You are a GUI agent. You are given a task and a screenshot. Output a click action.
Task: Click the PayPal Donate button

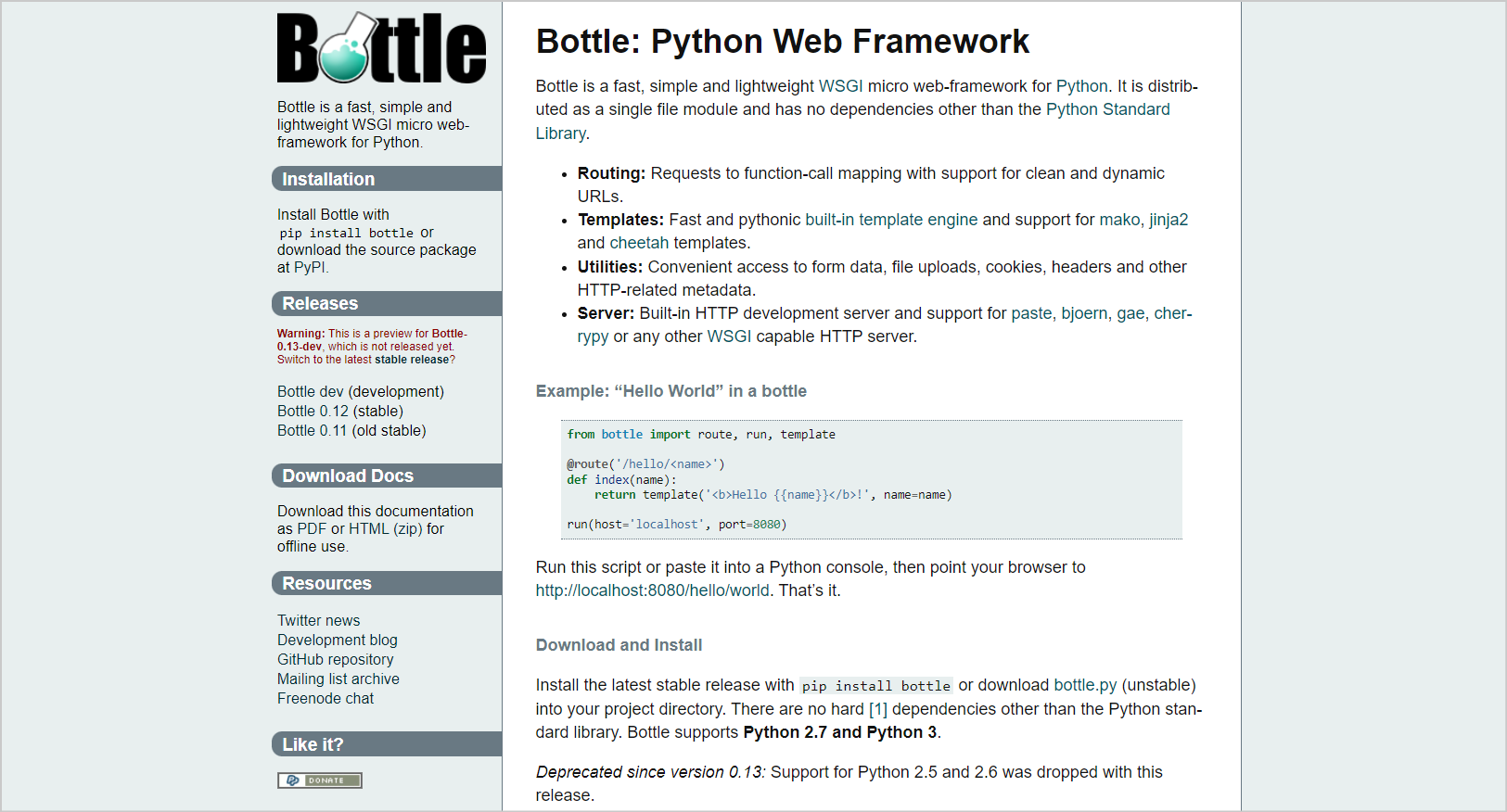[x=320, y=780]
